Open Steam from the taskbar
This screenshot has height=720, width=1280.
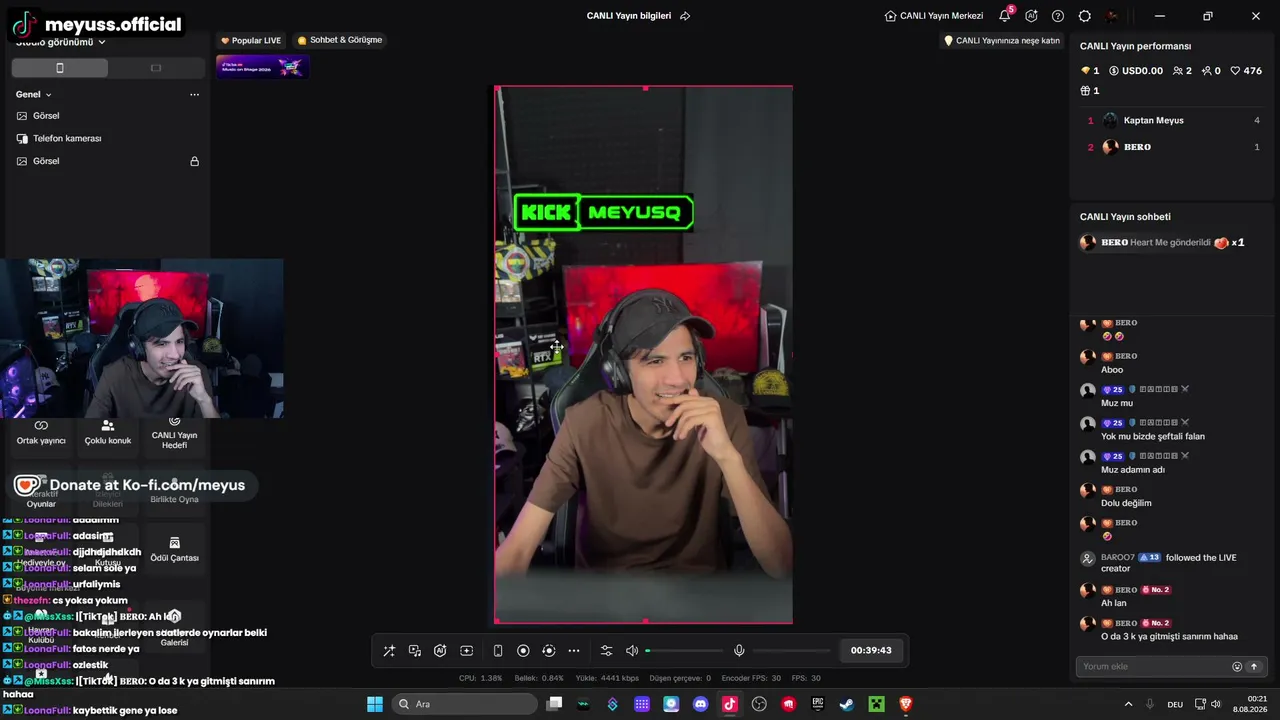847,704
